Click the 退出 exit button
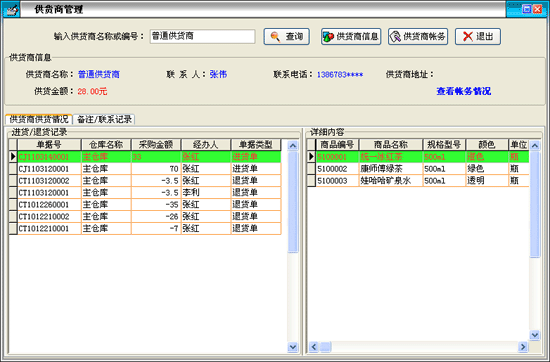 click(x=478, y=36)
